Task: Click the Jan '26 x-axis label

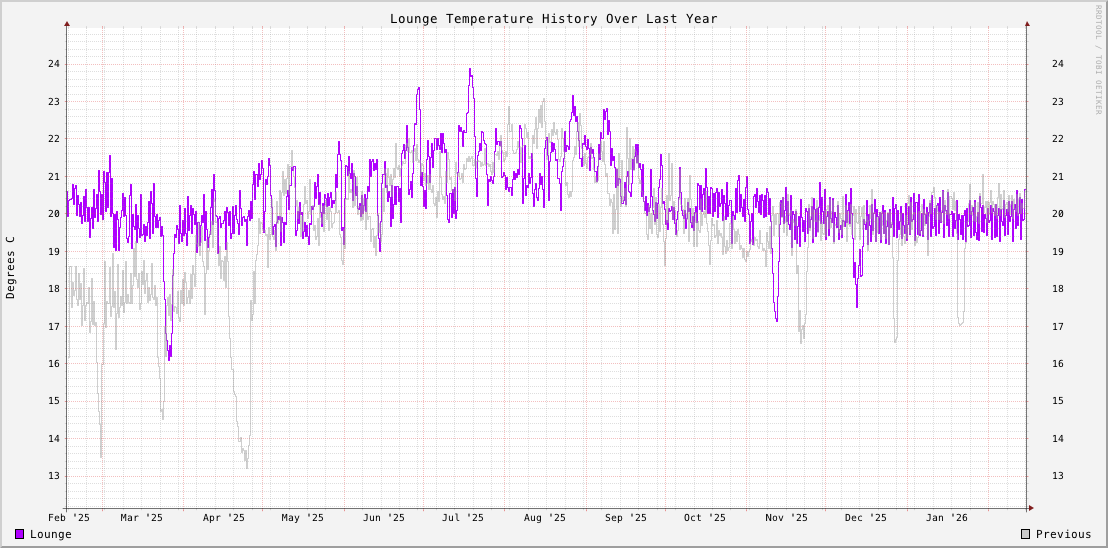Action: tap(947, 518)
